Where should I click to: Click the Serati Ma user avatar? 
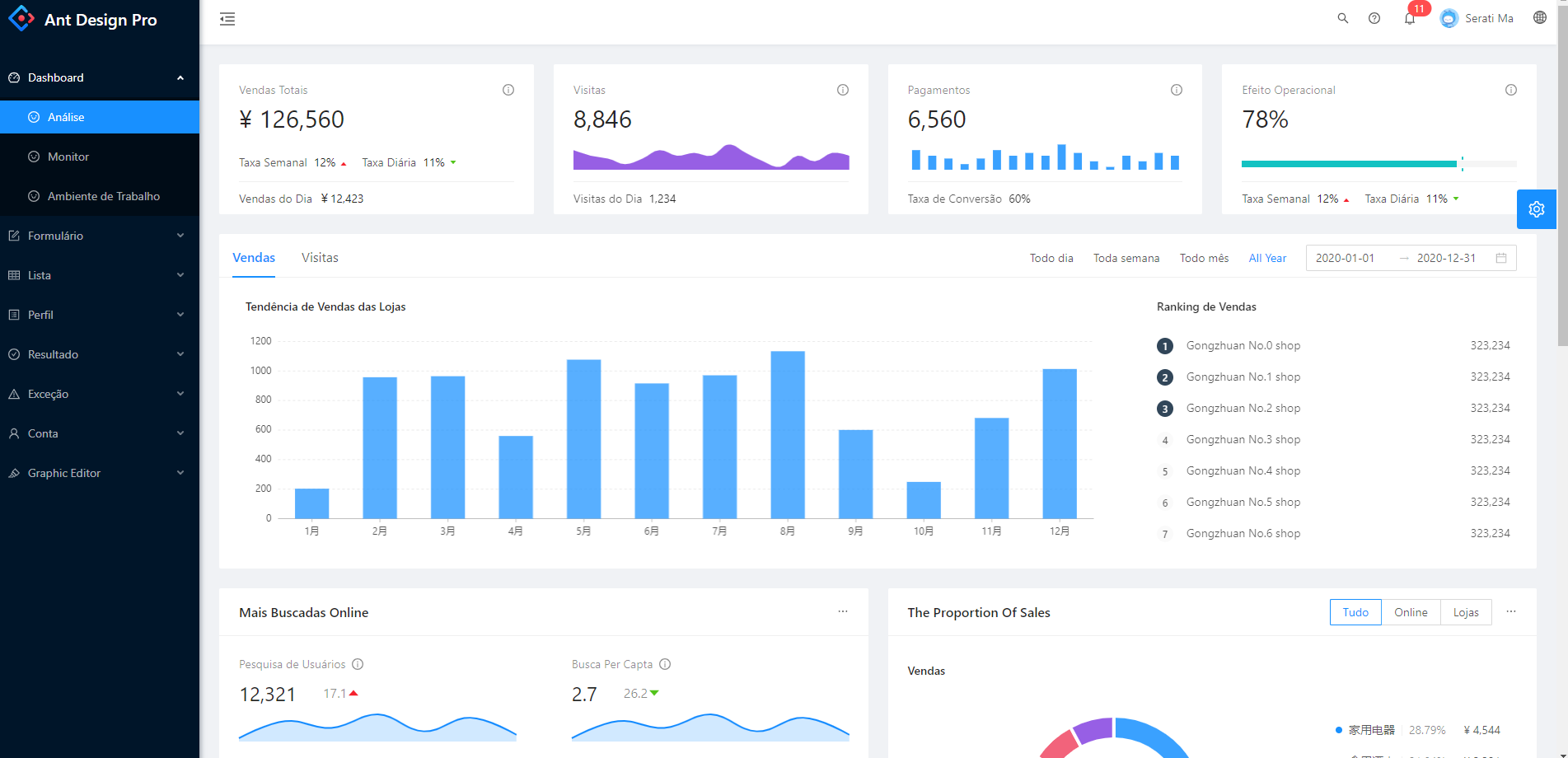pos(1449,18)
